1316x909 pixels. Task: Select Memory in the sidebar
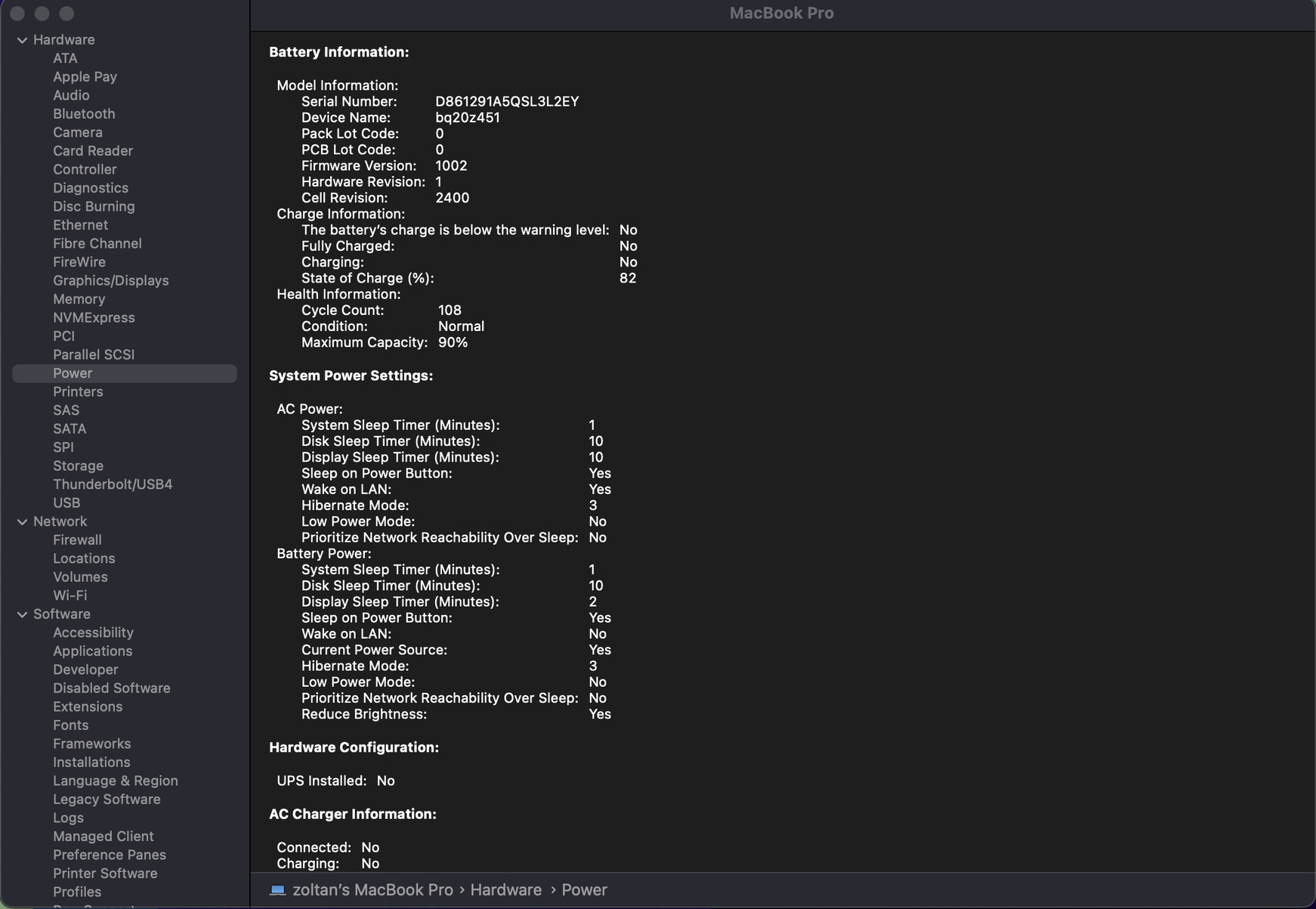(79, 299)
